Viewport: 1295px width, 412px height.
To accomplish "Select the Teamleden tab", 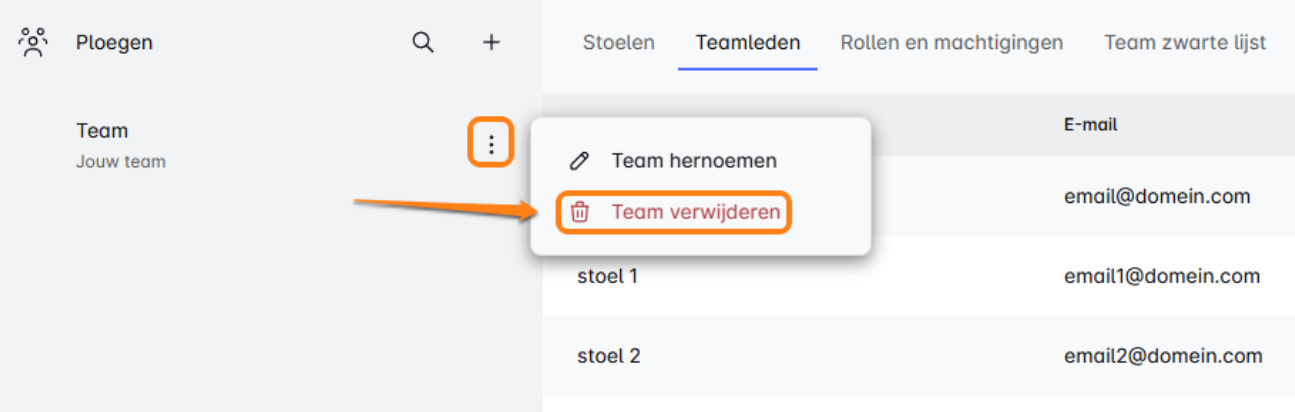I will [x=748, y=42].
